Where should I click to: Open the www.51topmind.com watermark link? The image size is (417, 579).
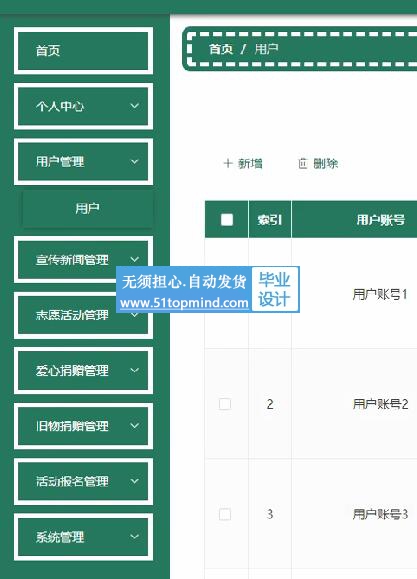click(184, 303)
